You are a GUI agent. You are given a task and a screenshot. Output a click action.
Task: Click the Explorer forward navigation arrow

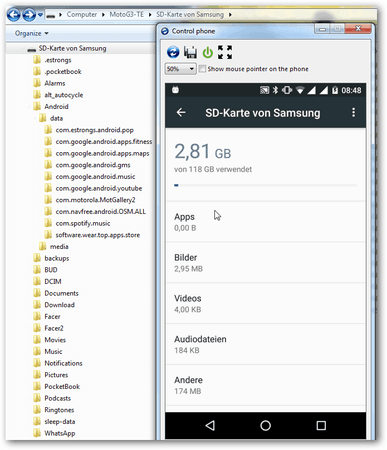pyautogui.click(x=29, y=15)
